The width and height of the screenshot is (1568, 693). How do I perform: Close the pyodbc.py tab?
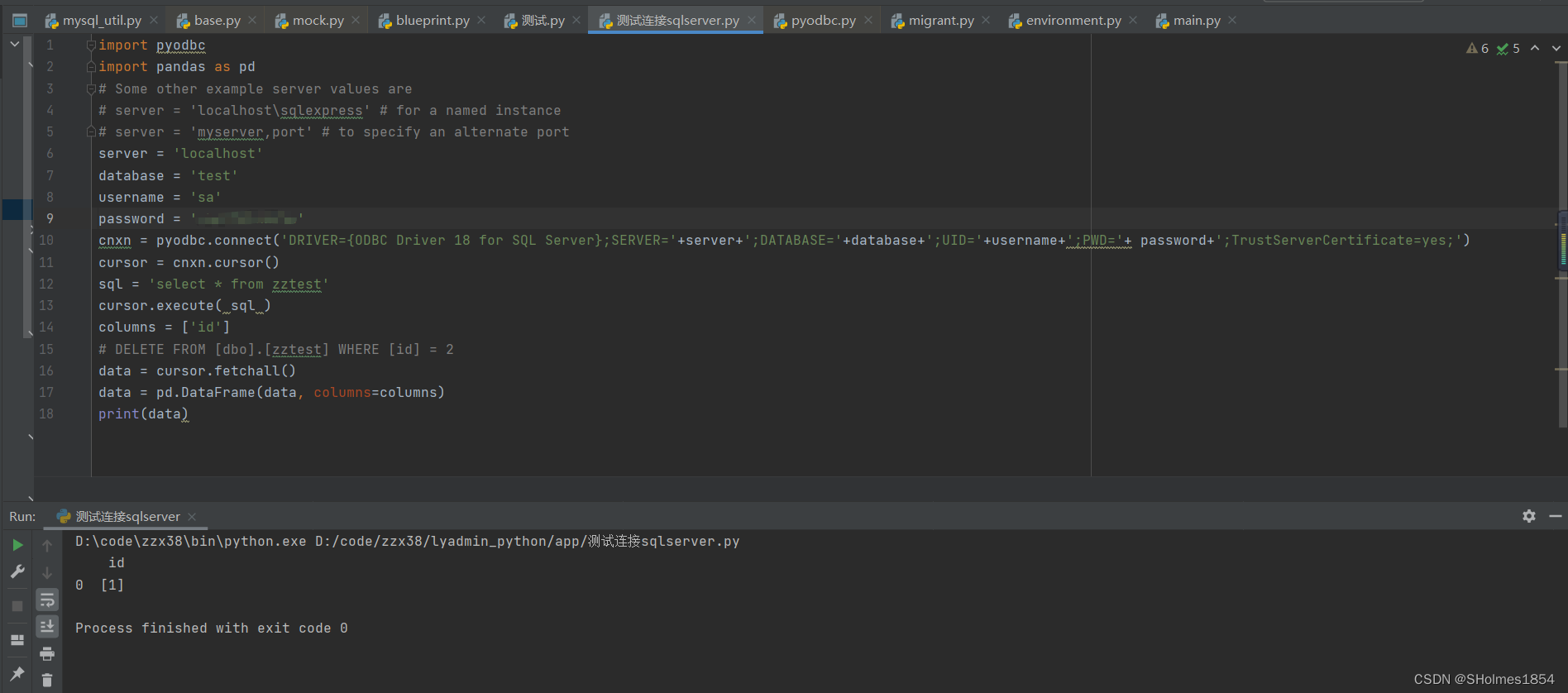868,21
